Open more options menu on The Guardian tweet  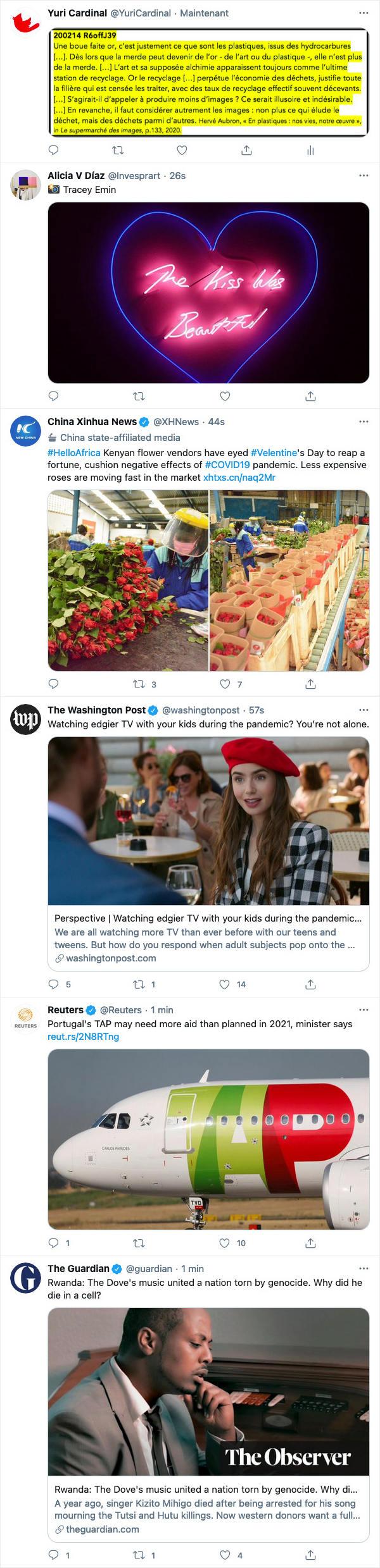[x=364, y=1269]
